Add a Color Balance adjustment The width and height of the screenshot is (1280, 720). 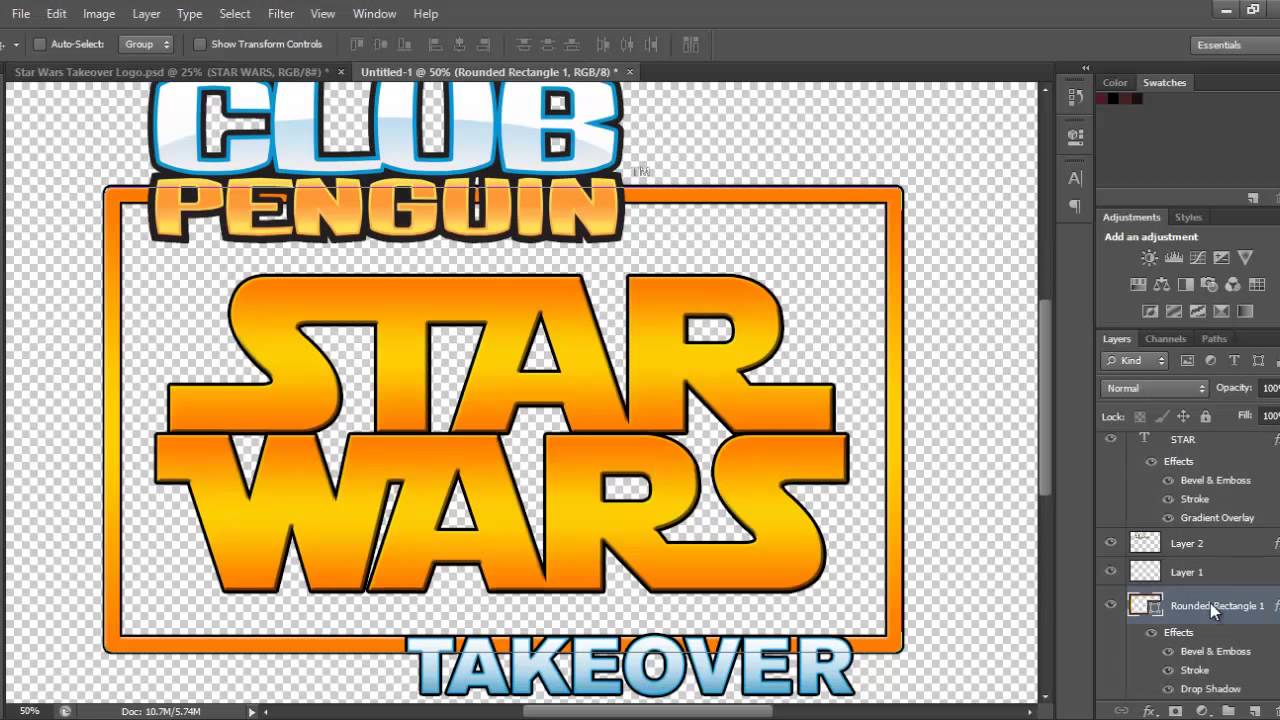(1162, 285)
